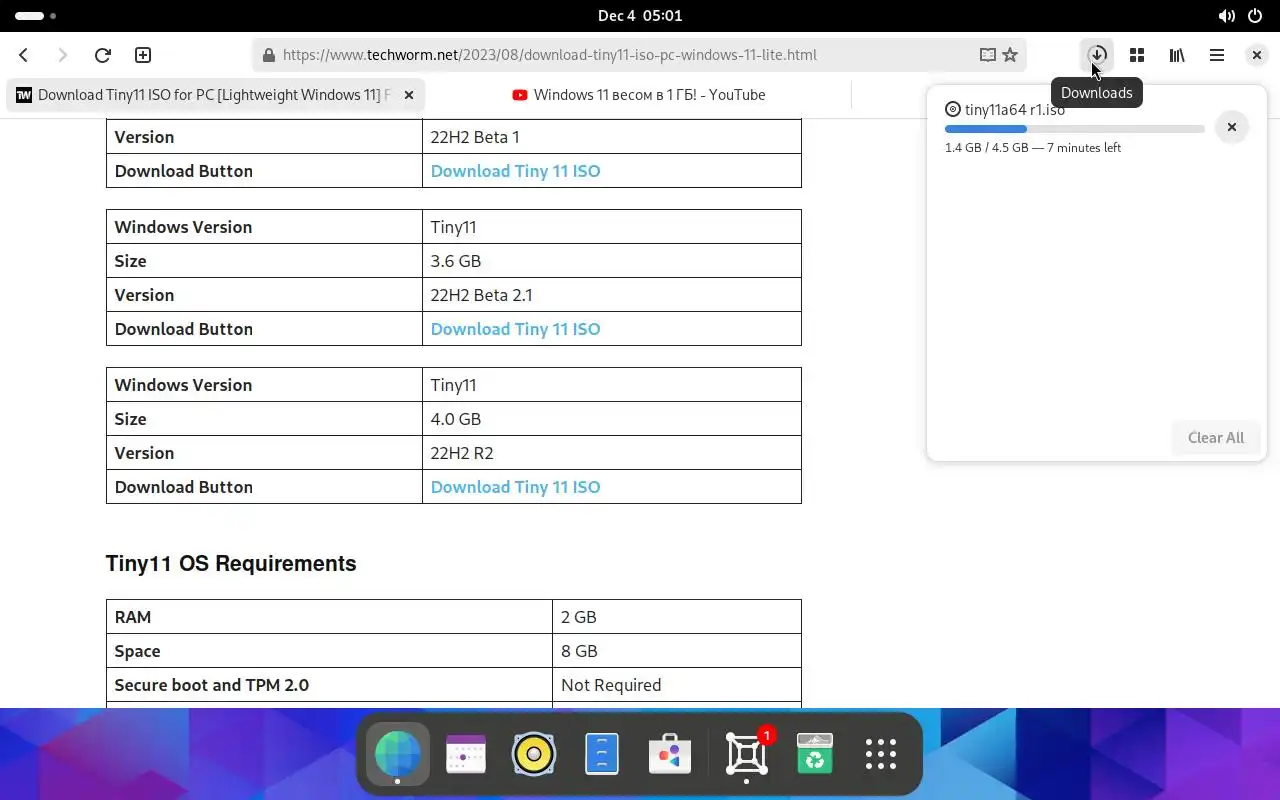1280x800 pixels.
Task: Close the browser window
Action: 1257,55
